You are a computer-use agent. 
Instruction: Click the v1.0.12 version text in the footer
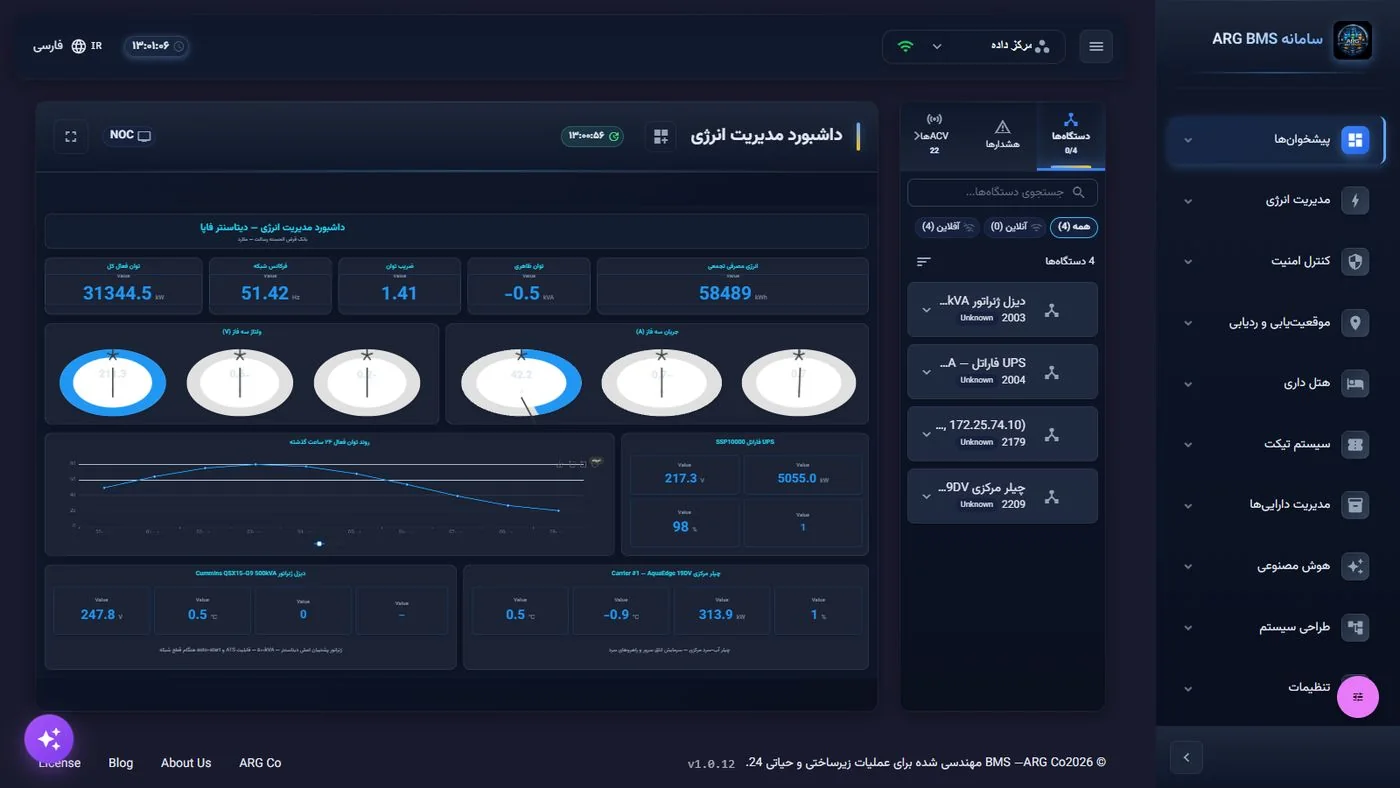pos(711,765)
